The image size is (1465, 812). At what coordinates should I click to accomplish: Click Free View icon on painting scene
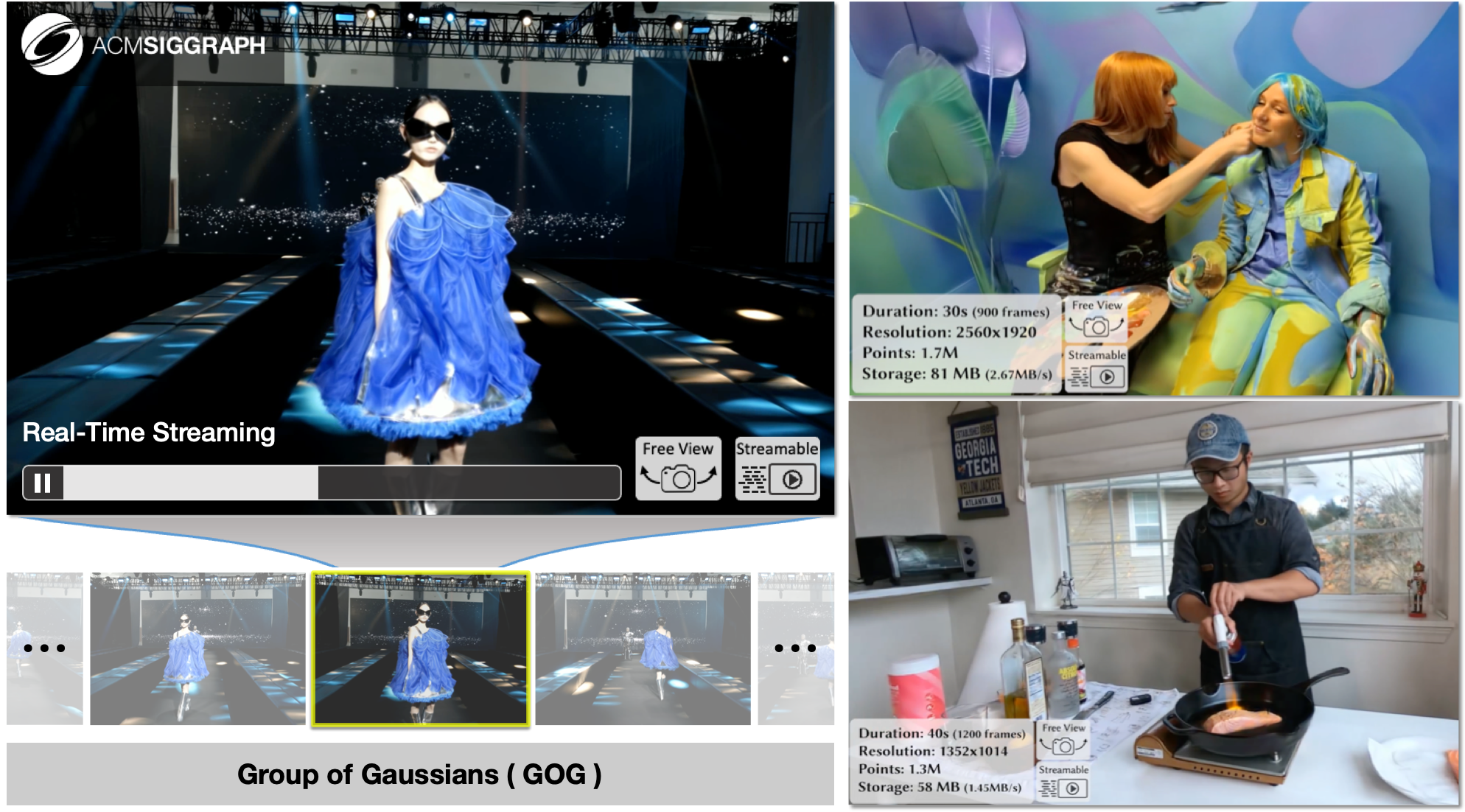click(1097, 318)
